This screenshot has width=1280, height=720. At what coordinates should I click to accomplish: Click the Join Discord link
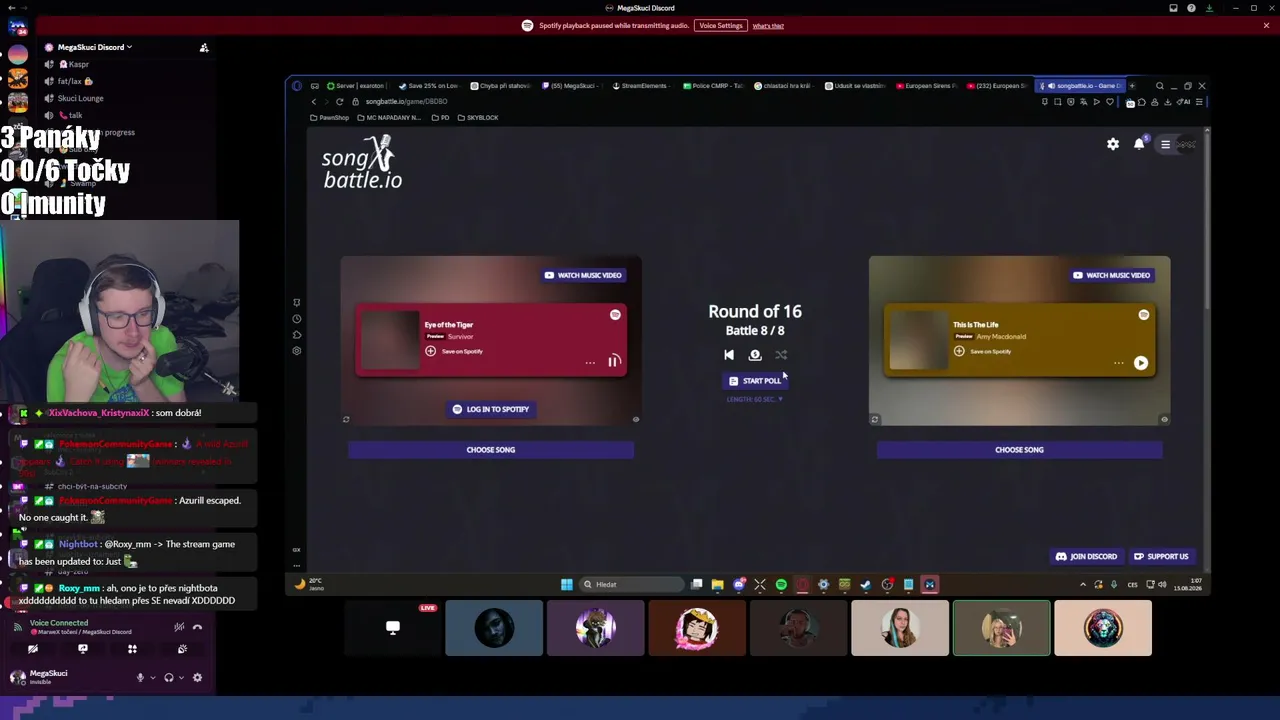tap(1086, 557)
